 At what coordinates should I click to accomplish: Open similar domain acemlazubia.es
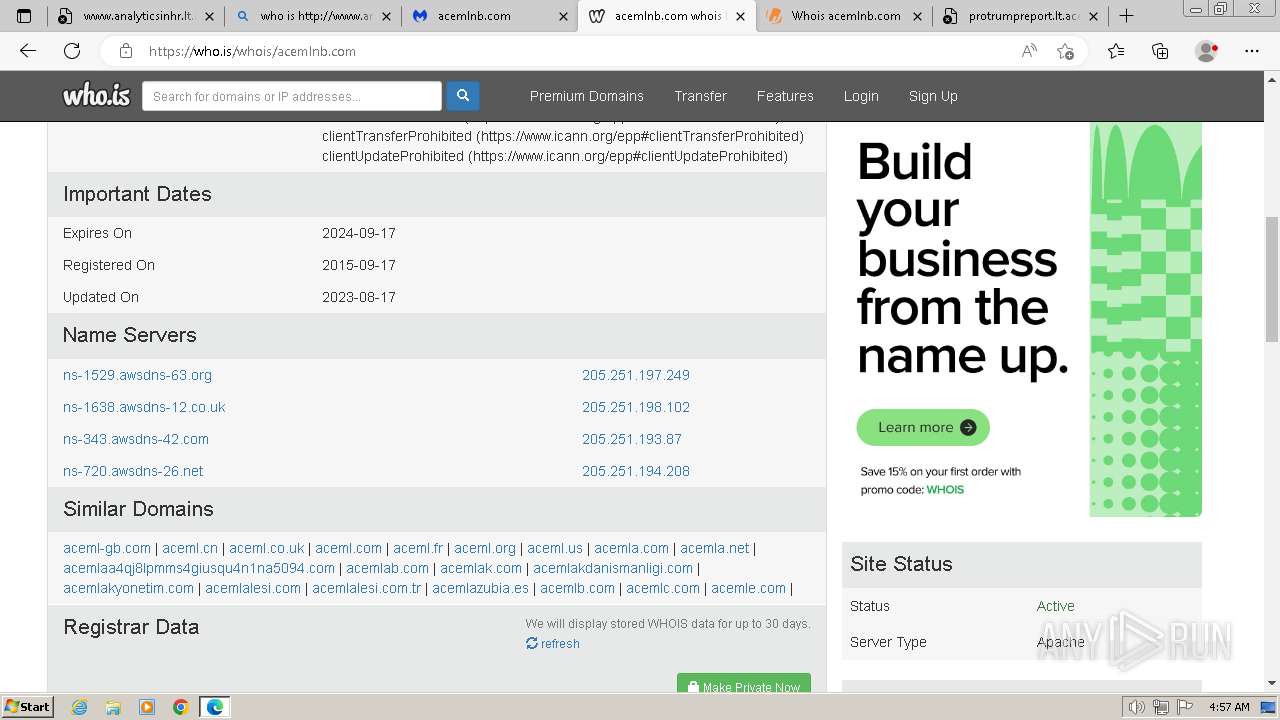tap(480, 588)
